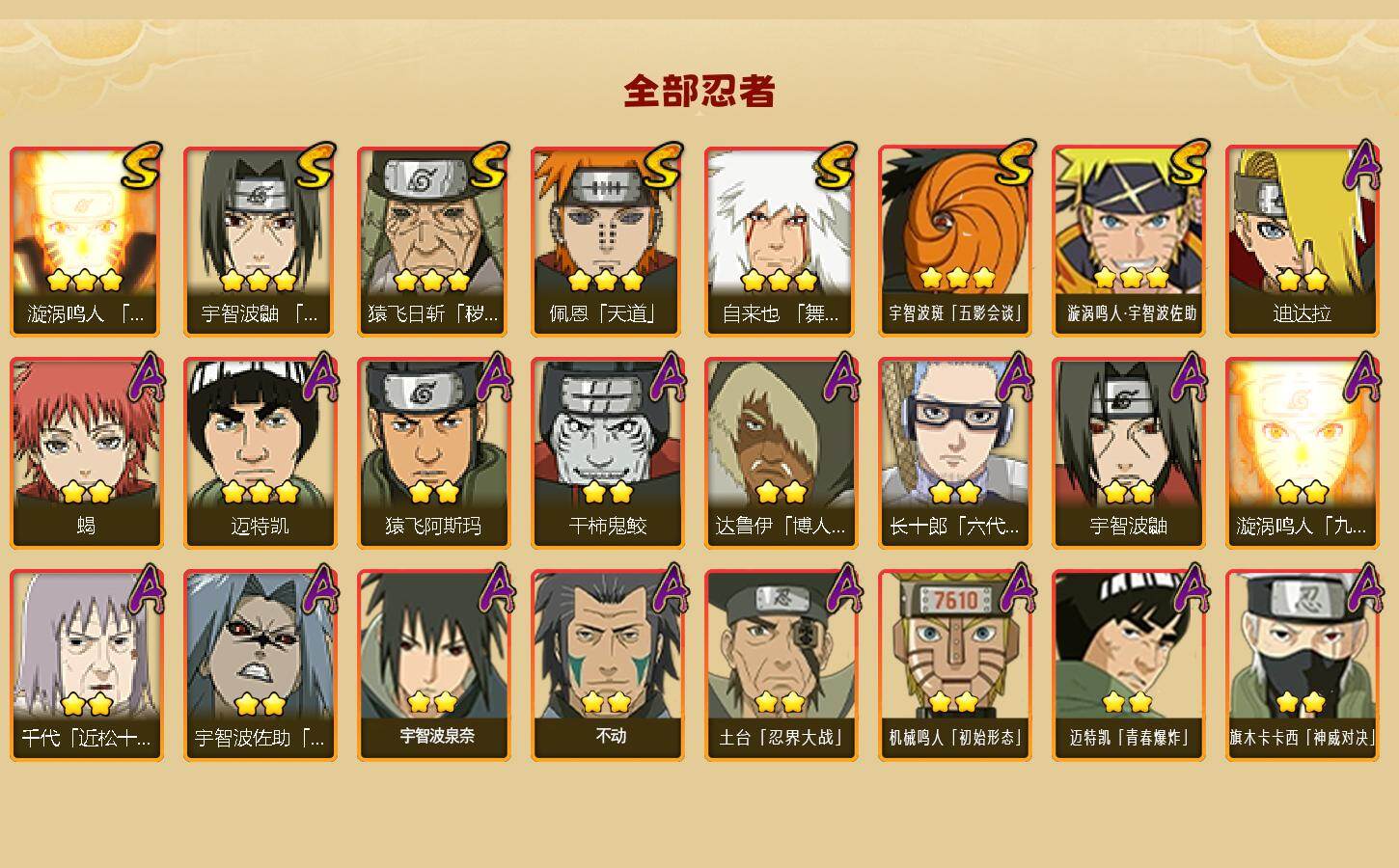Choose the 不动 ninja card
Image resolution: width=1399 pixels, height=868 pixels.
607,665
